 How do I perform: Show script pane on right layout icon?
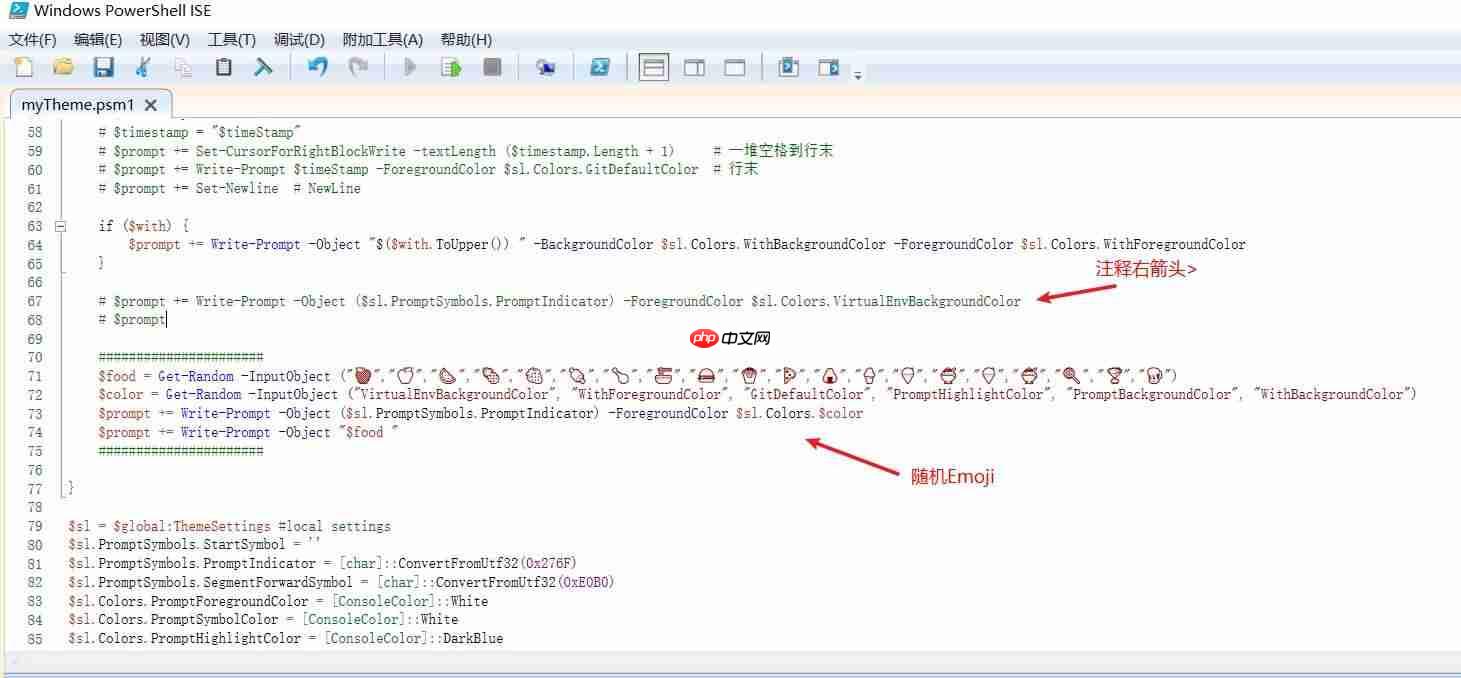click(694, 67)
